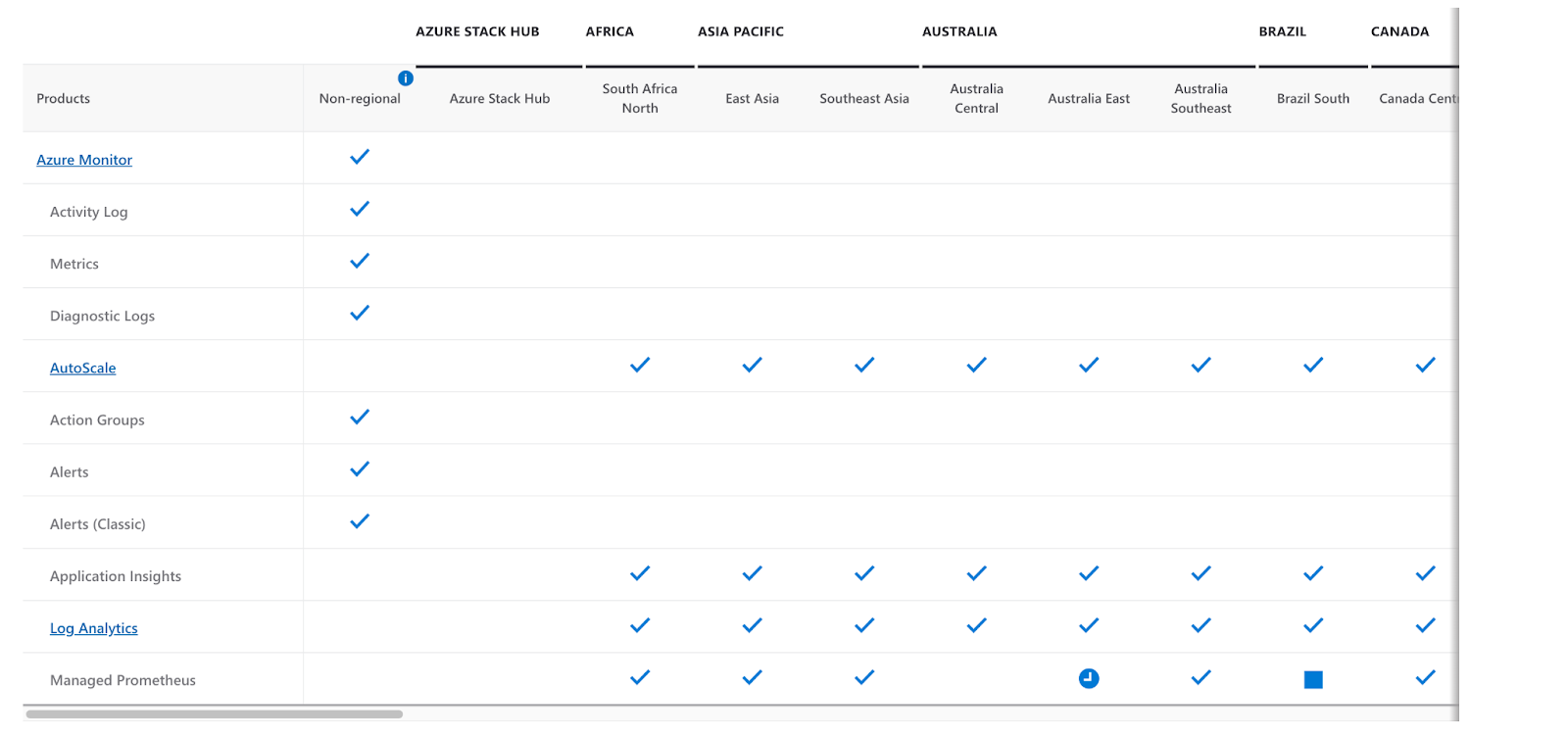Click the Log Analytics Brazil South checkmark

1313,625
